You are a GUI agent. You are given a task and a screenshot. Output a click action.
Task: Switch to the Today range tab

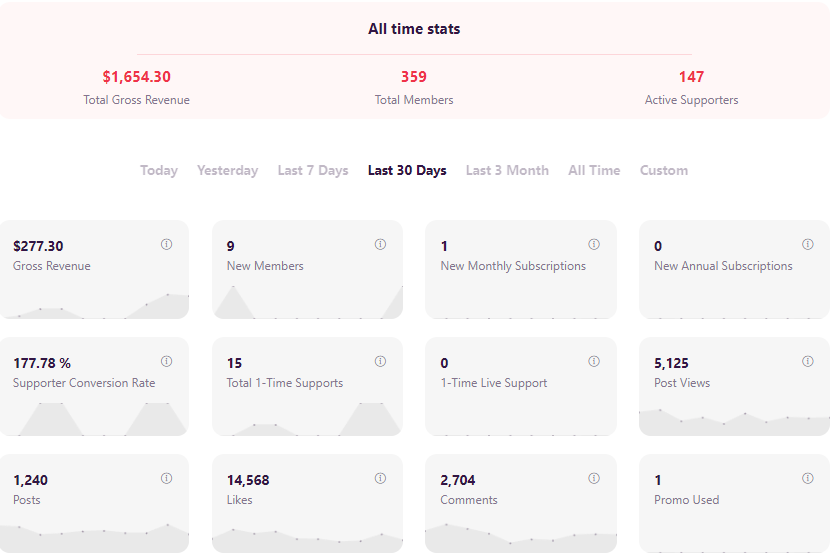pyautogui.click(x=159, y=170)
